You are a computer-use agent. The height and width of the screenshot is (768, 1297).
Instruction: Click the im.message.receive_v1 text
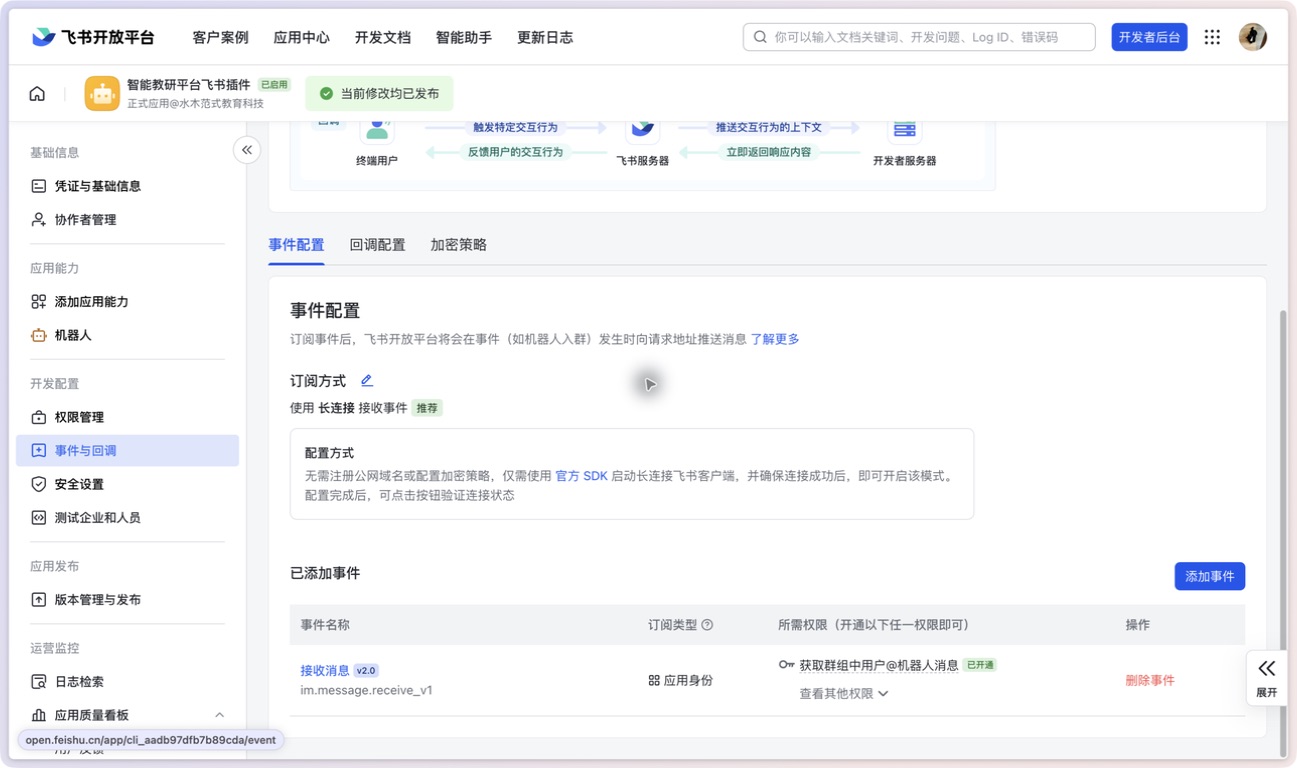[x=366, y=690]
